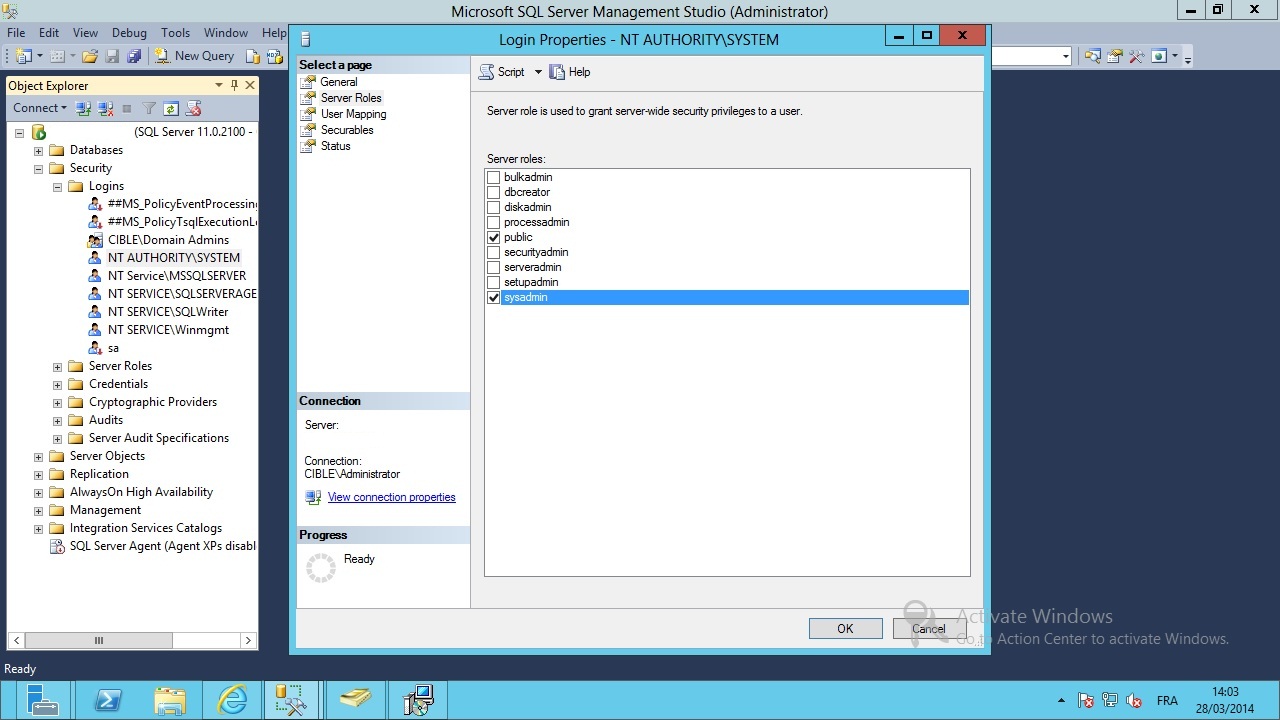Check the setupadmin server role
This screenshot has width=1280, height=720.
tap(493, 282)
